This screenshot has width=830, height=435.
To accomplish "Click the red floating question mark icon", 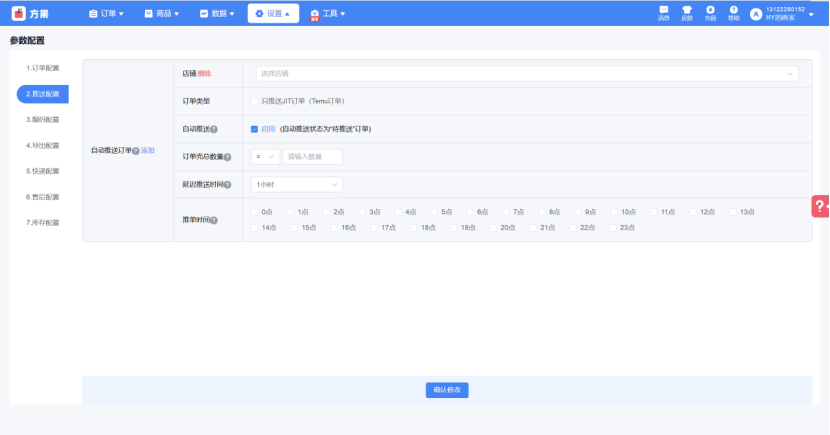I will pos(820,206).
